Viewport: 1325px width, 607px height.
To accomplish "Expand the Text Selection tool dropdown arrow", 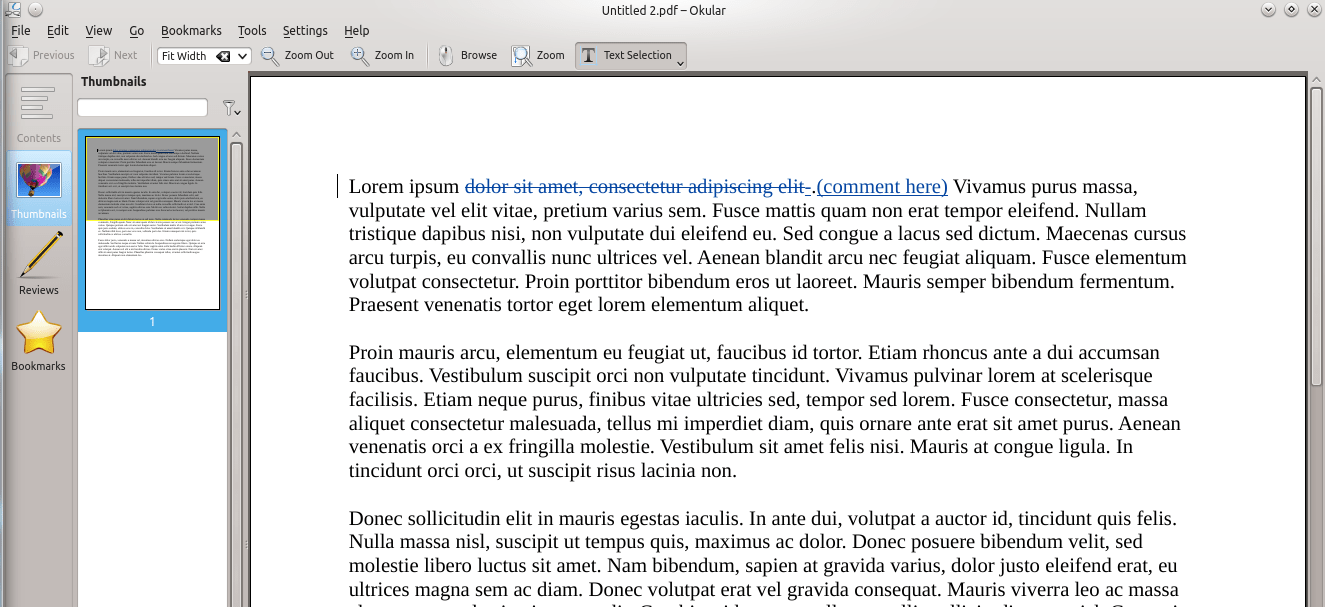I will (x=681, y=62).
